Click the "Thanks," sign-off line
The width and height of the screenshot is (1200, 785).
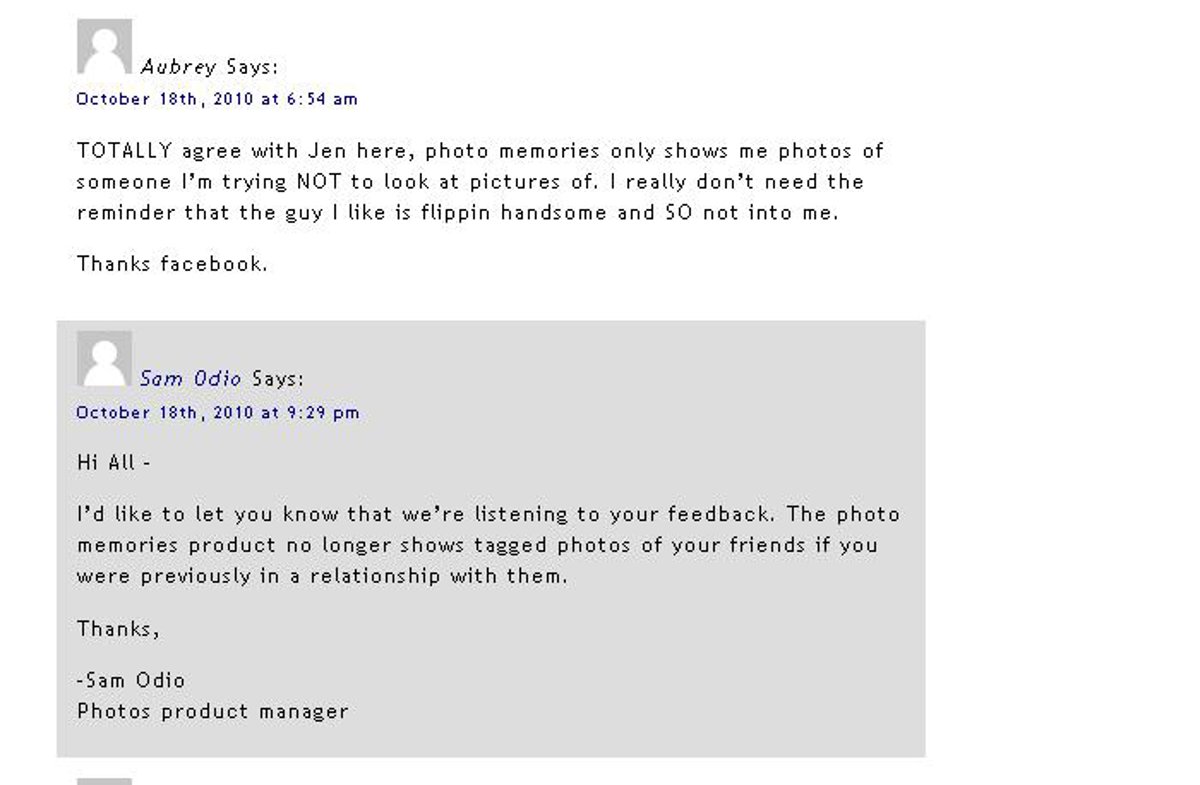[x=118, y=629]
